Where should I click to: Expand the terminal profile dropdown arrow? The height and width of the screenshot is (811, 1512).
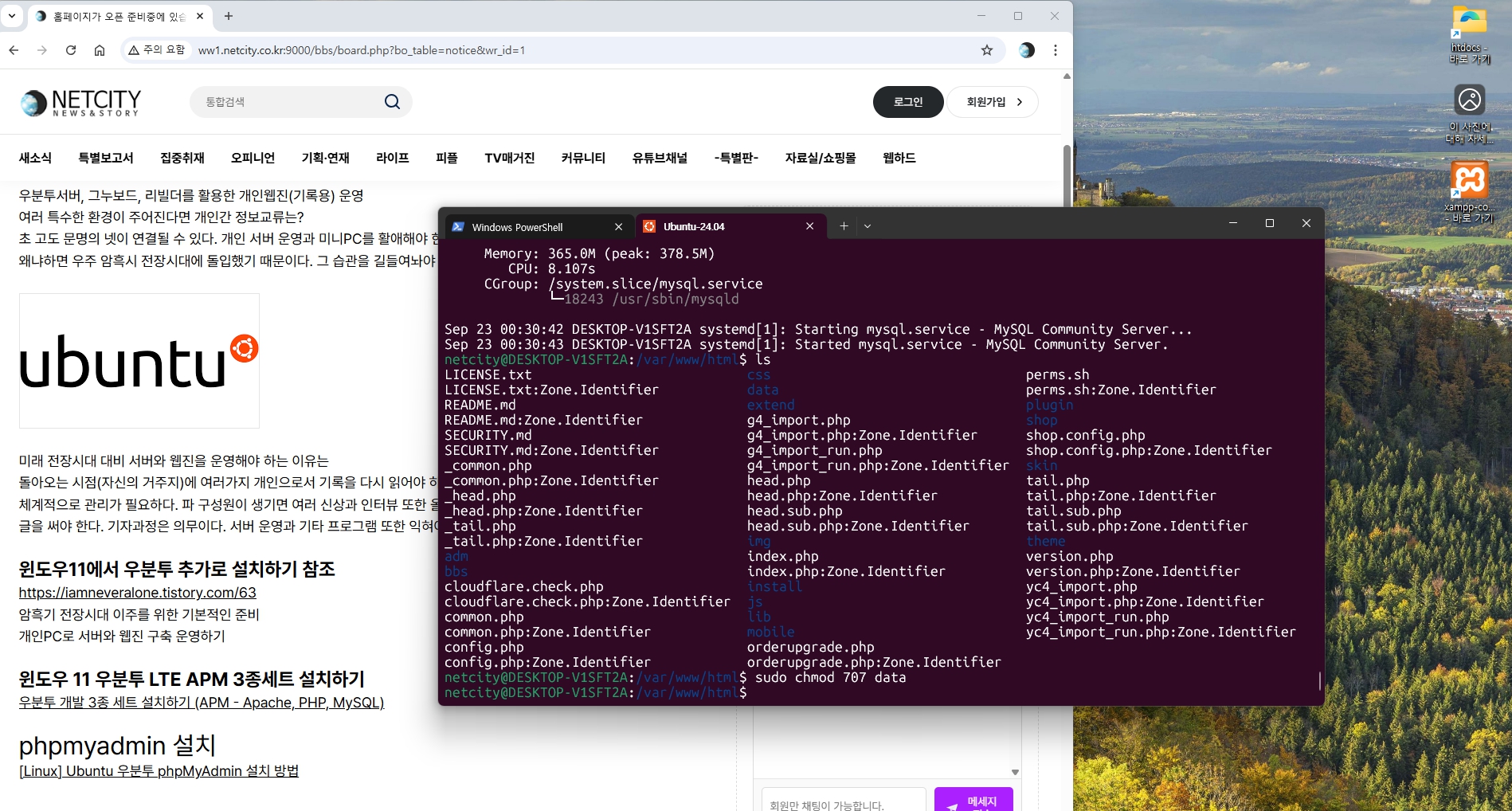coord(868,226)
